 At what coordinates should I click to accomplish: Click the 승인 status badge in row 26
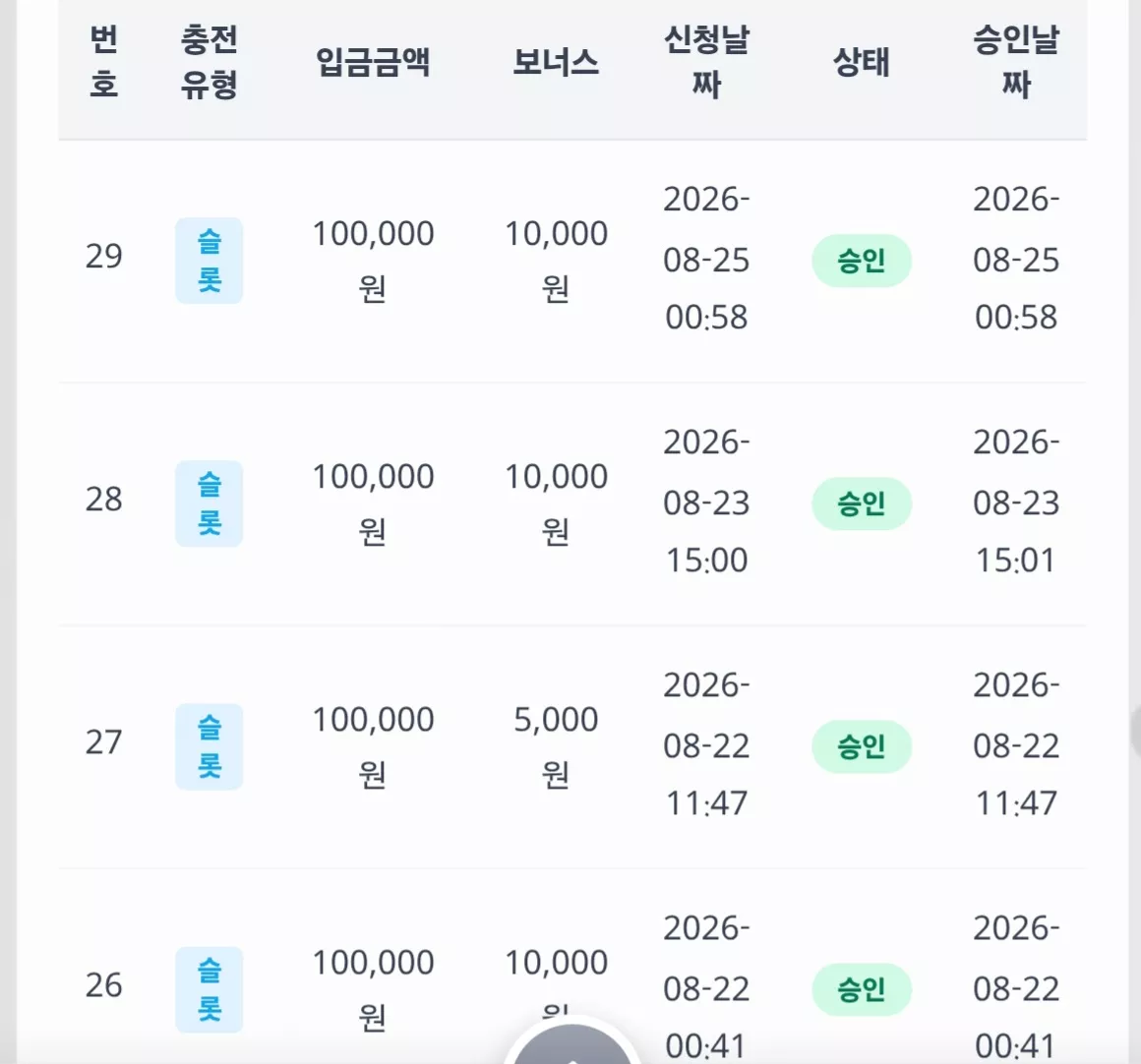862,989
